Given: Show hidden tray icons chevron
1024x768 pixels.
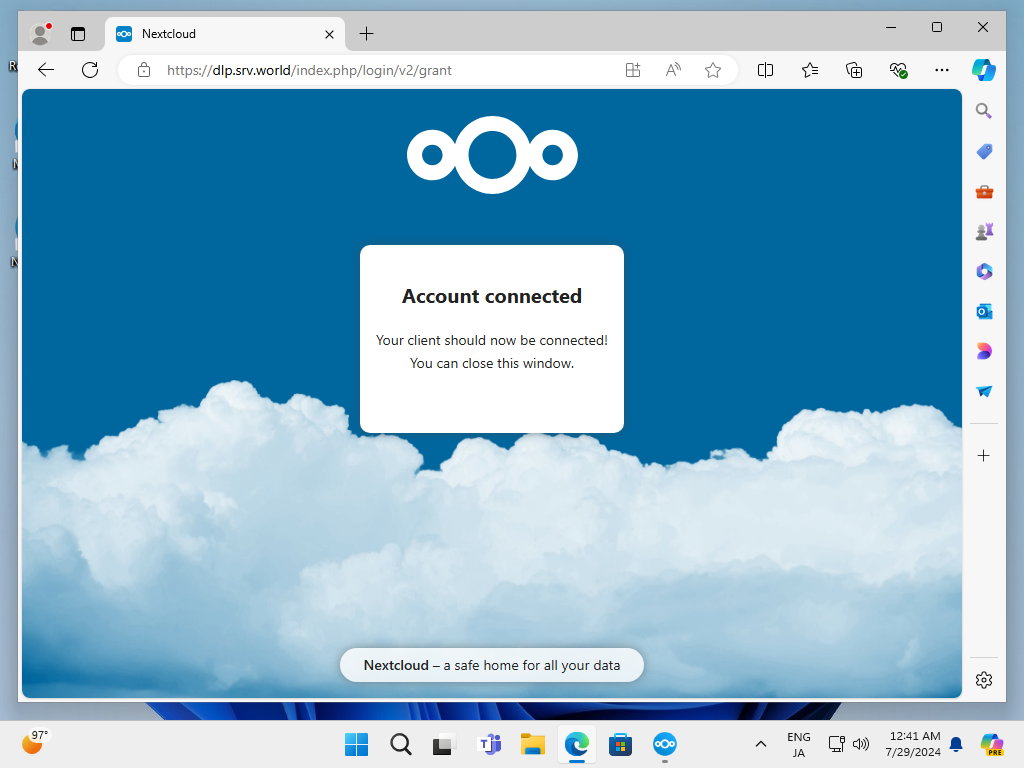Looking at the screenshot, I should (x=761, y=744).
